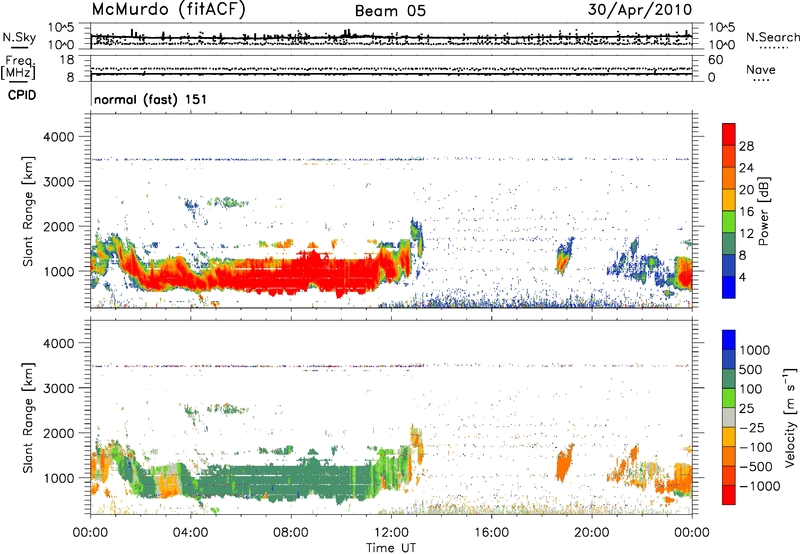Select the Freq. [MHz] axis label
This screenshot has width=800, height=554.
point(18,68)
